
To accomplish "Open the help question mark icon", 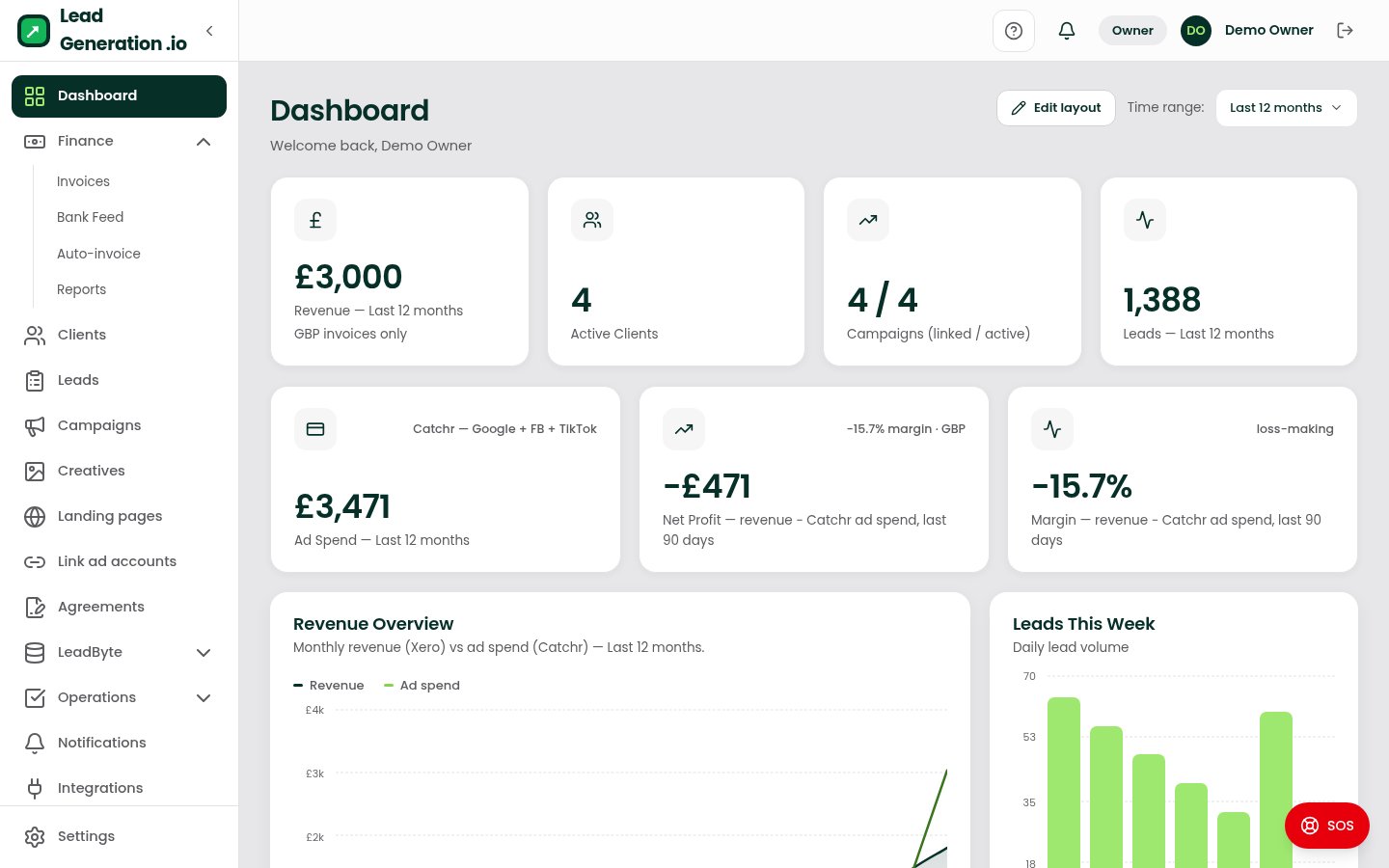I will pos(1014,31).
